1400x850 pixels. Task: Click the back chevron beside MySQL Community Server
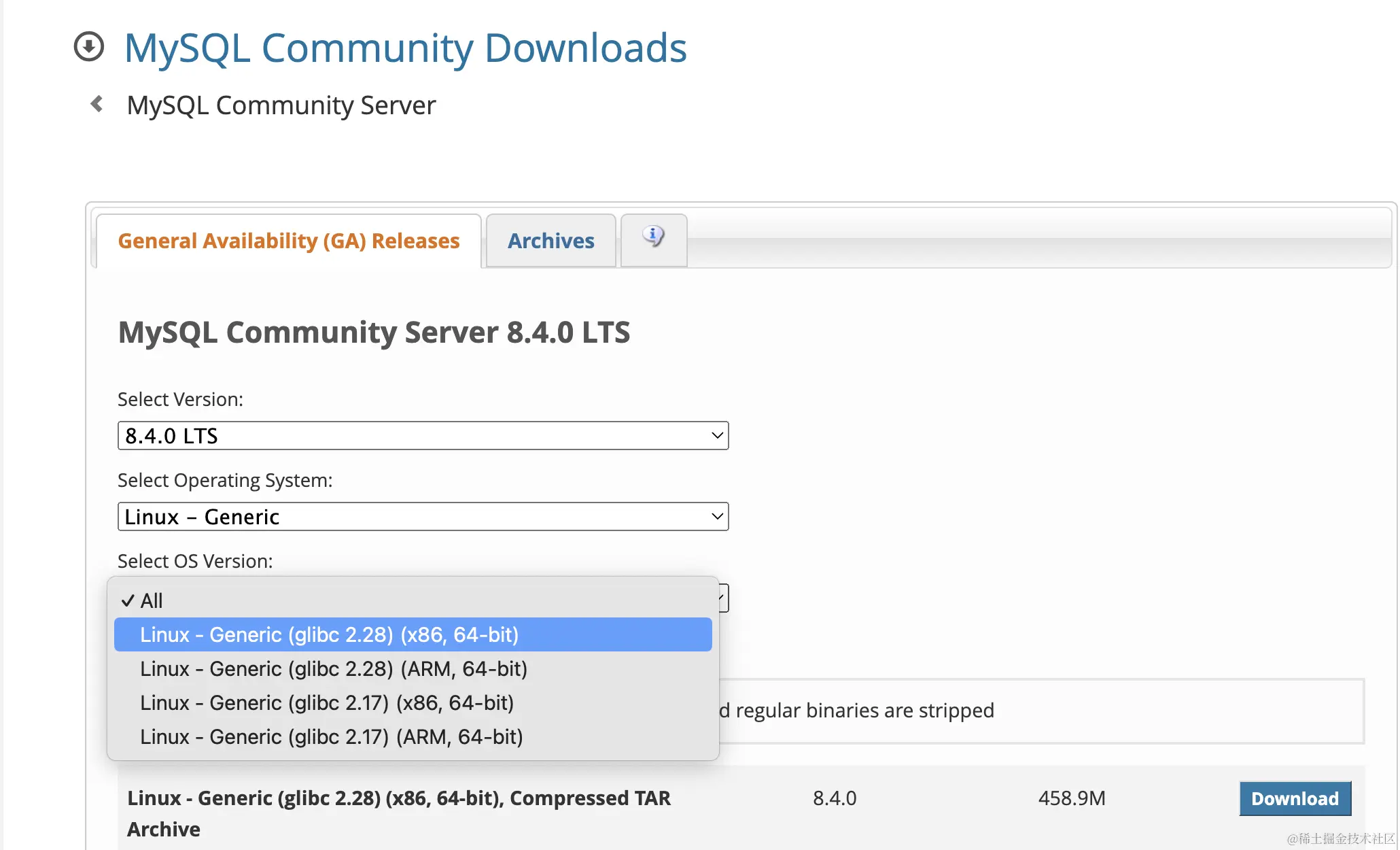[97, 104]
